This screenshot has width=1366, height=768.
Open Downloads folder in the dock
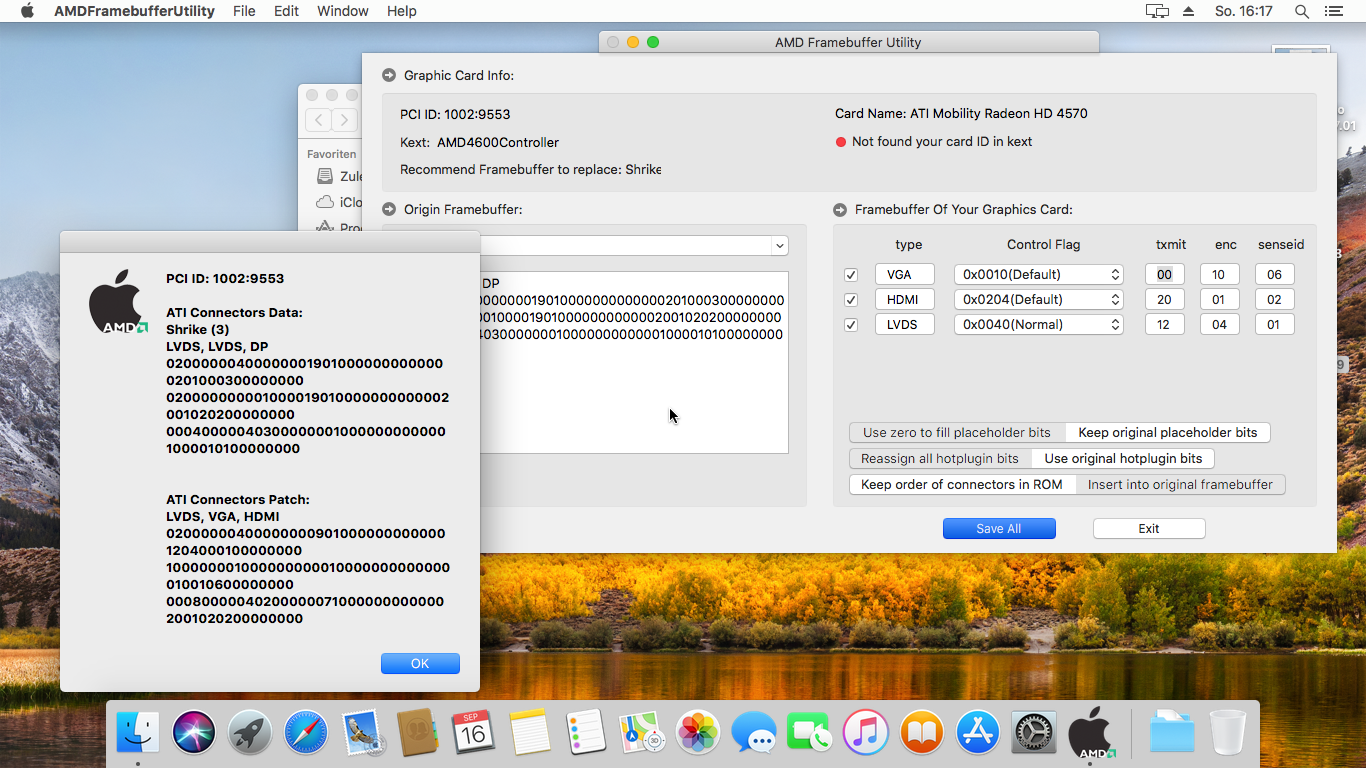coord(1171,732)
